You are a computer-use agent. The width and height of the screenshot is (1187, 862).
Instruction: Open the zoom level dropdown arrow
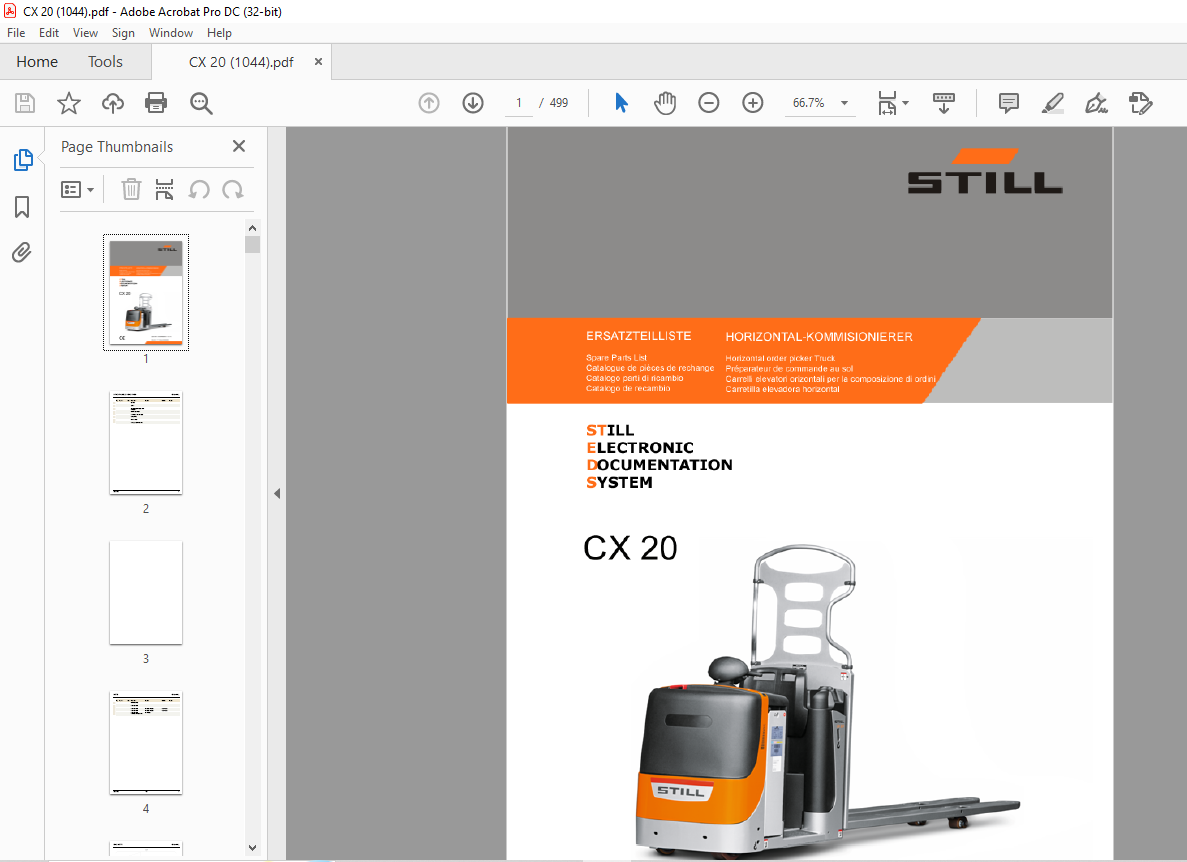coord(844,103)
